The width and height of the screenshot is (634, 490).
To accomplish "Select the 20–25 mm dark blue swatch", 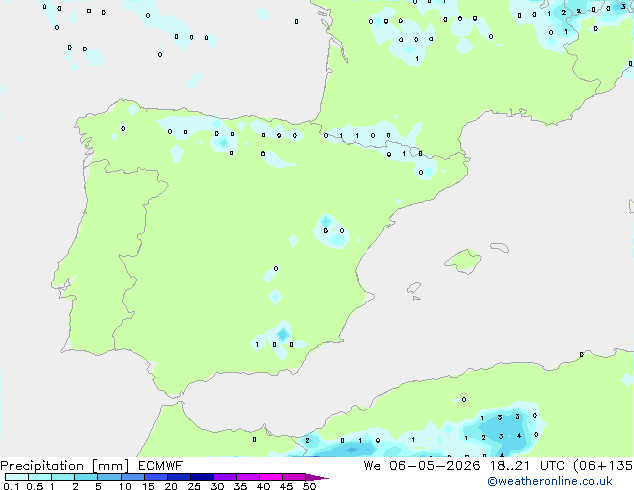I will [x=178, y=477].
